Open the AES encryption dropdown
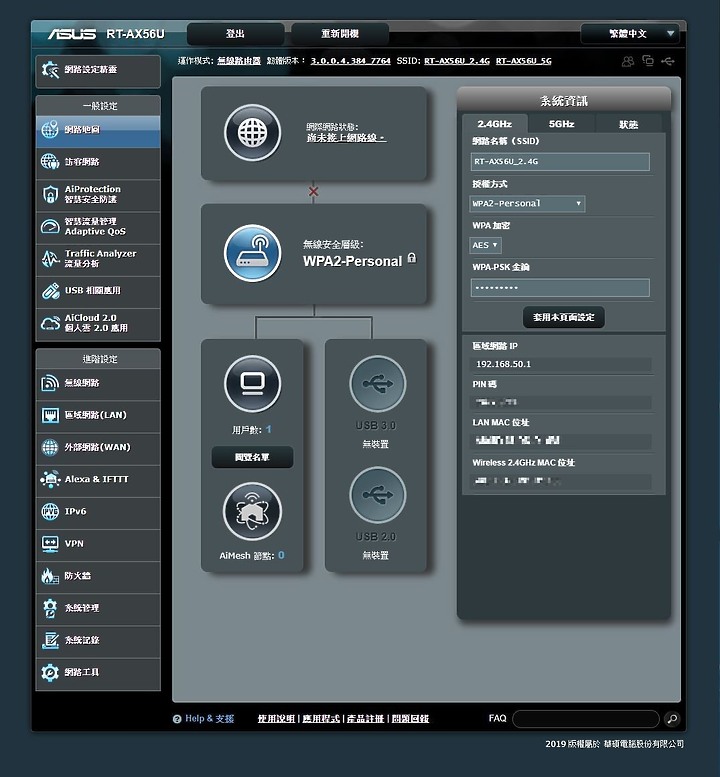This screenshot has width=720, height=777. click(x=485, y=245)
